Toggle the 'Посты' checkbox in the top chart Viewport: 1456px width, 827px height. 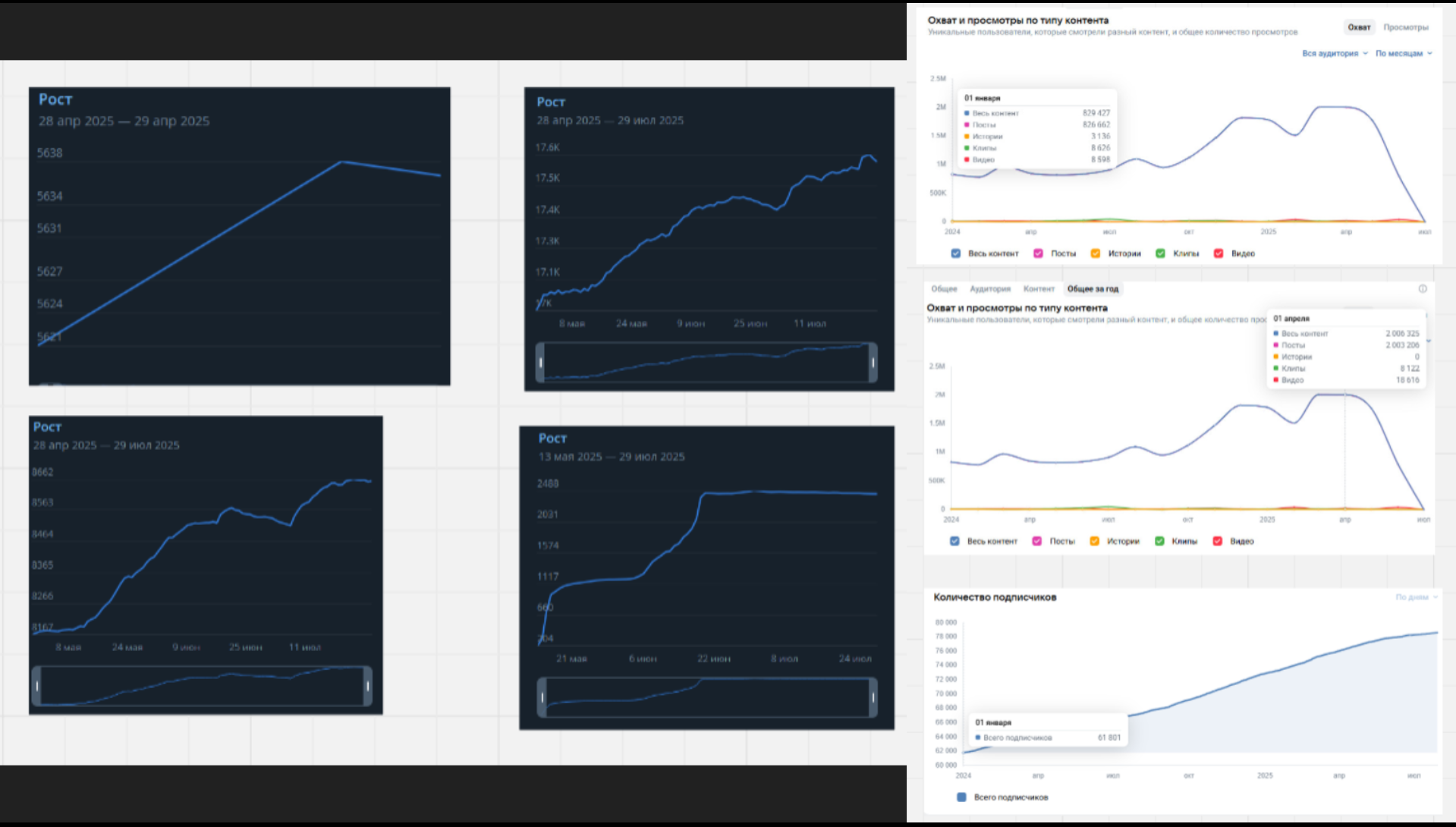point(1039,253)
